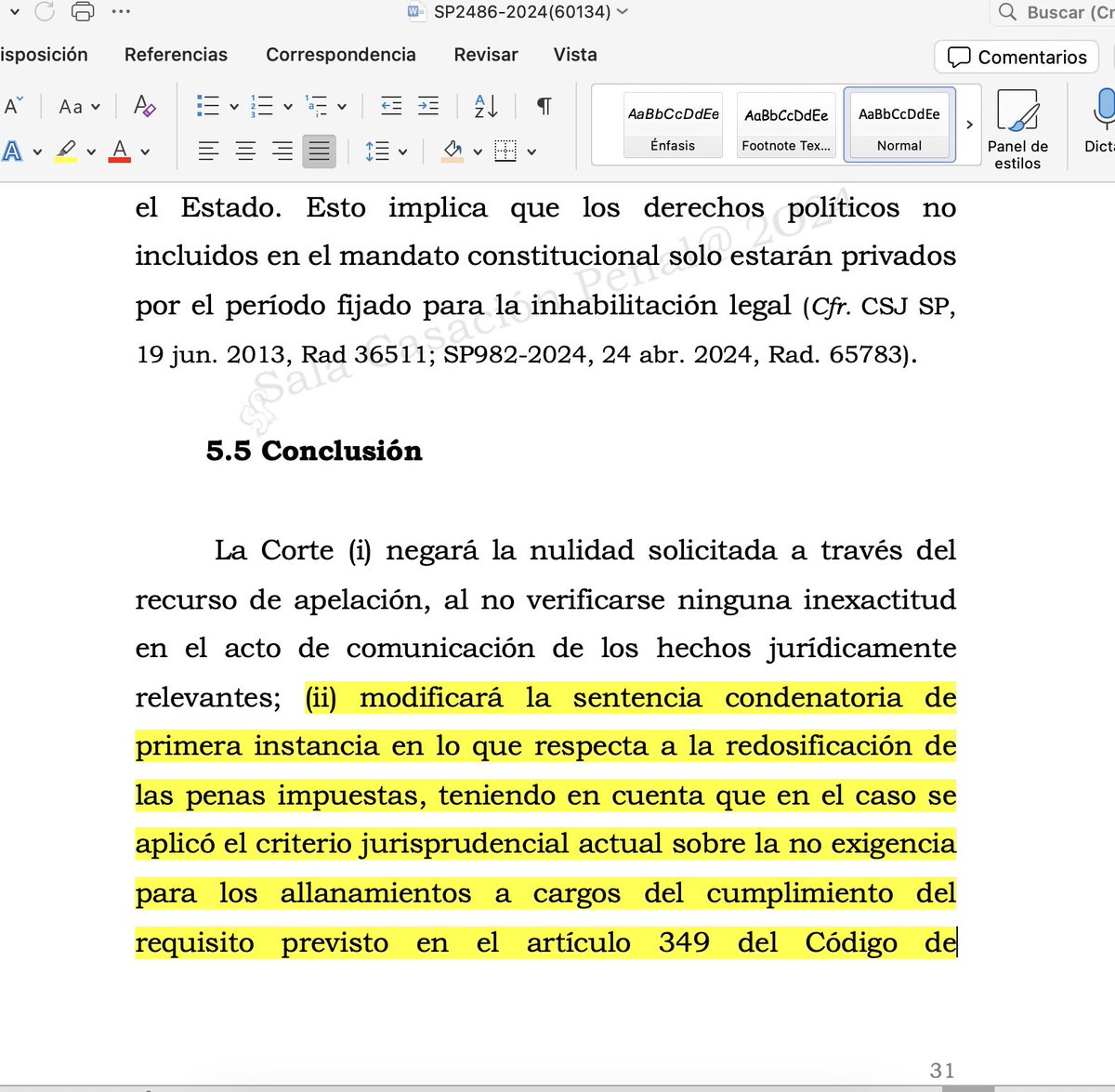Open the more options ellipsis in title bar

(x=121, y=12)
